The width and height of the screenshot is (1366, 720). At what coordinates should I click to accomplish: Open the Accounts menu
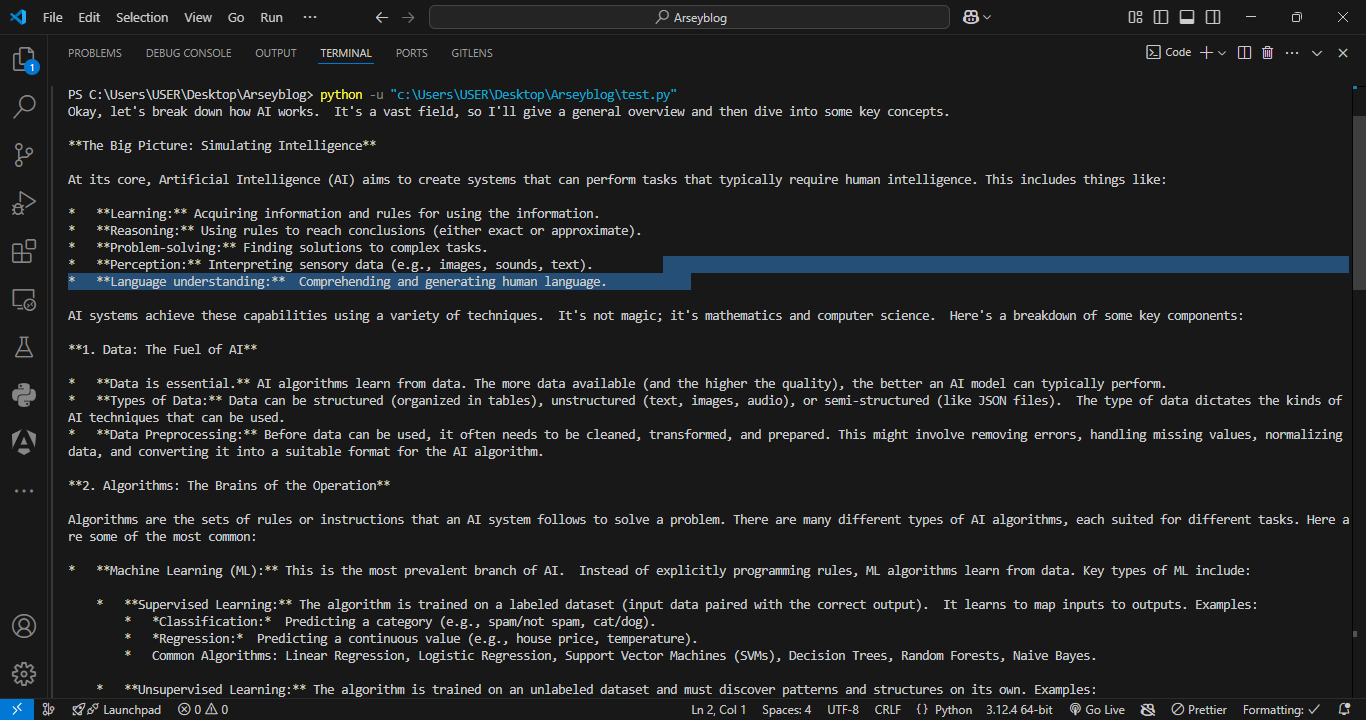24,627
